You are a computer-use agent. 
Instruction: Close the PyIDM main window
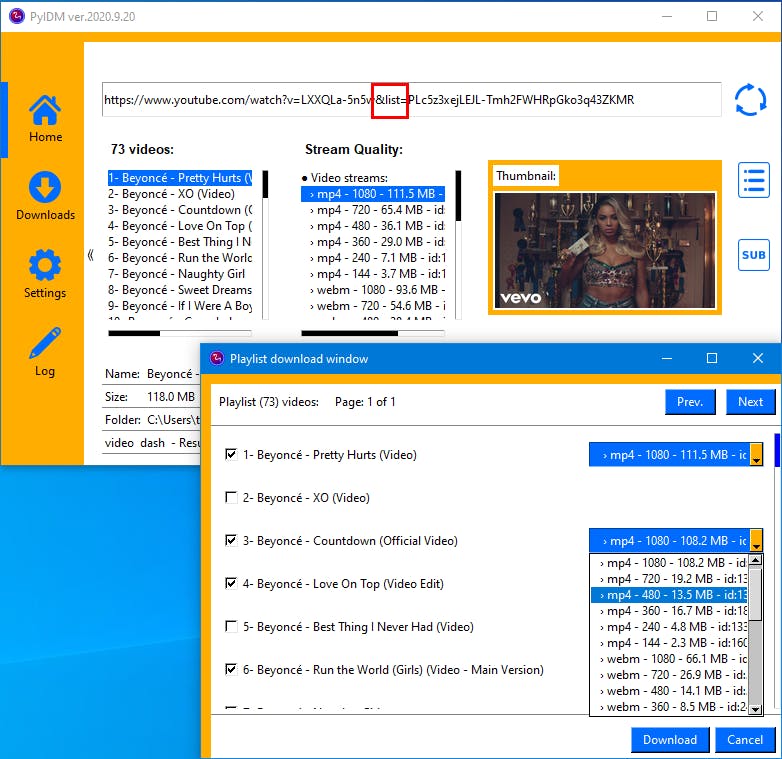(758, 16)
